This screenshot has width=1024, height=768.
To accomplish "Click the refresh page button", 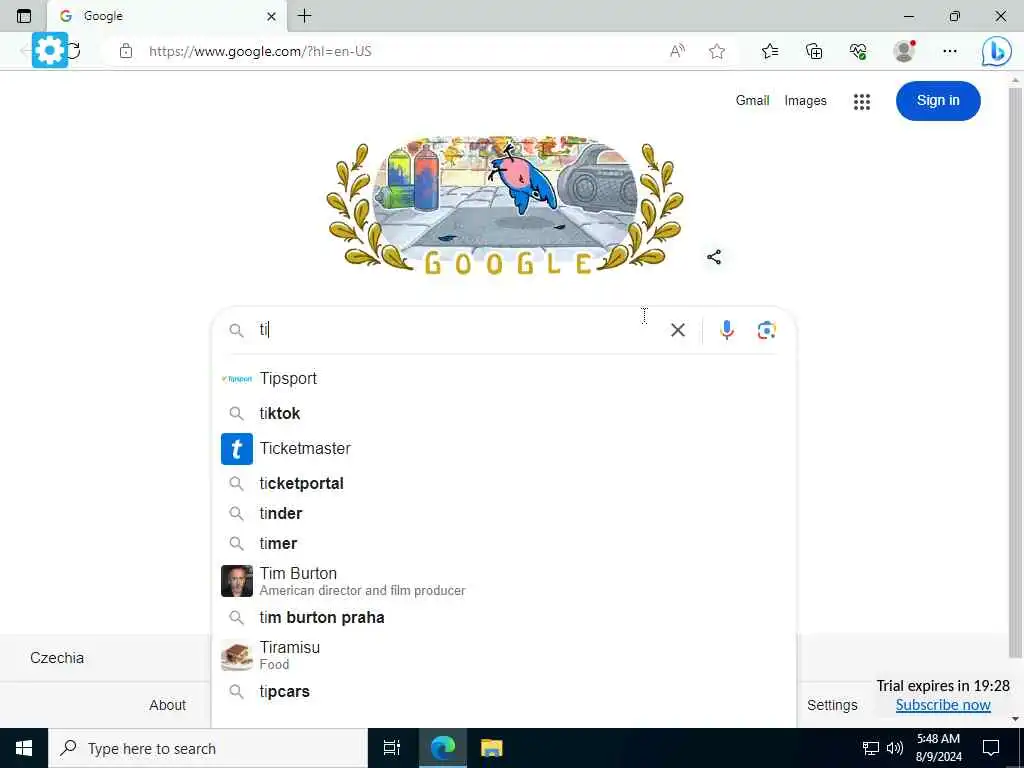I will 74,50.
